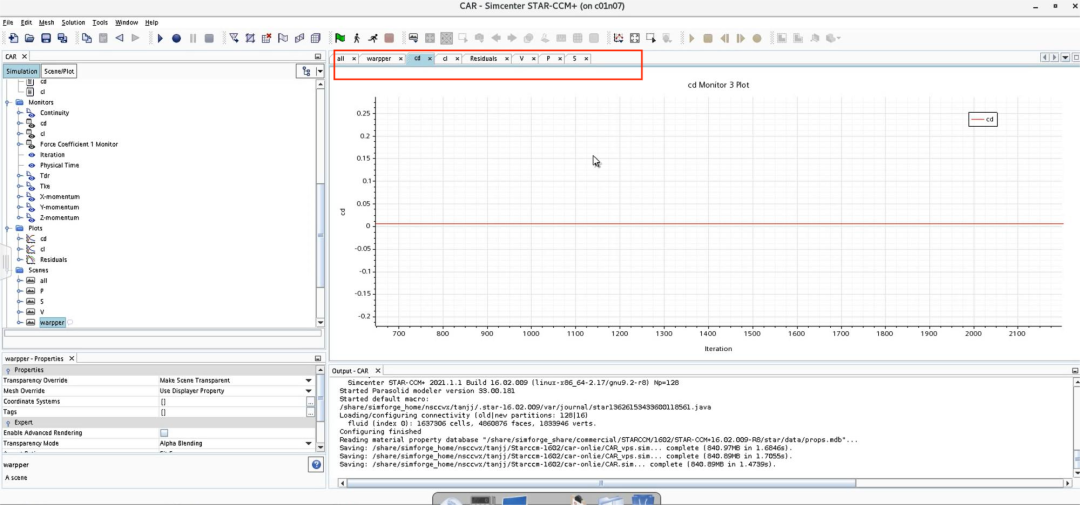Run the simulation with the running man icon
The width and height of the screenshot is (1080, 505).
373,39
